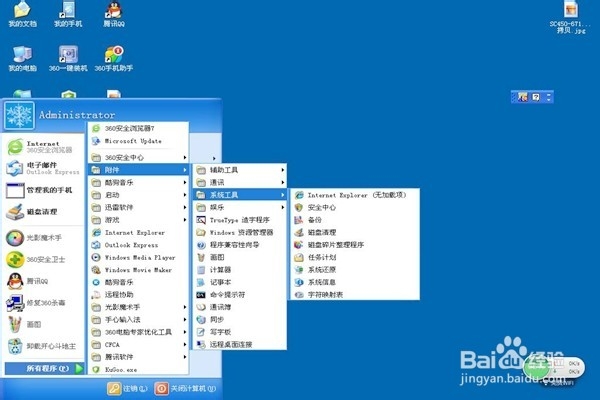Open 磁盘清理 in system tools submenu

355,232
